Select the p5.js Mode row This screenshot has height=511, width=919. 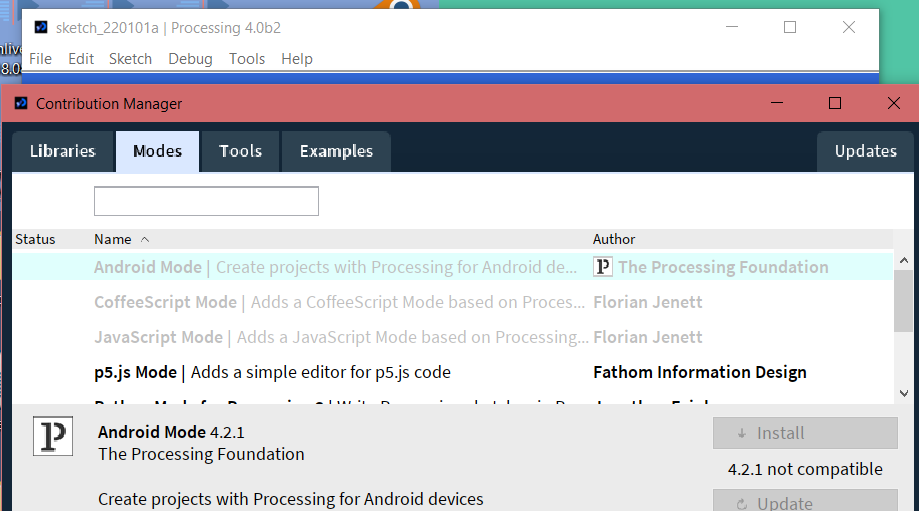(x=452, y=373)
